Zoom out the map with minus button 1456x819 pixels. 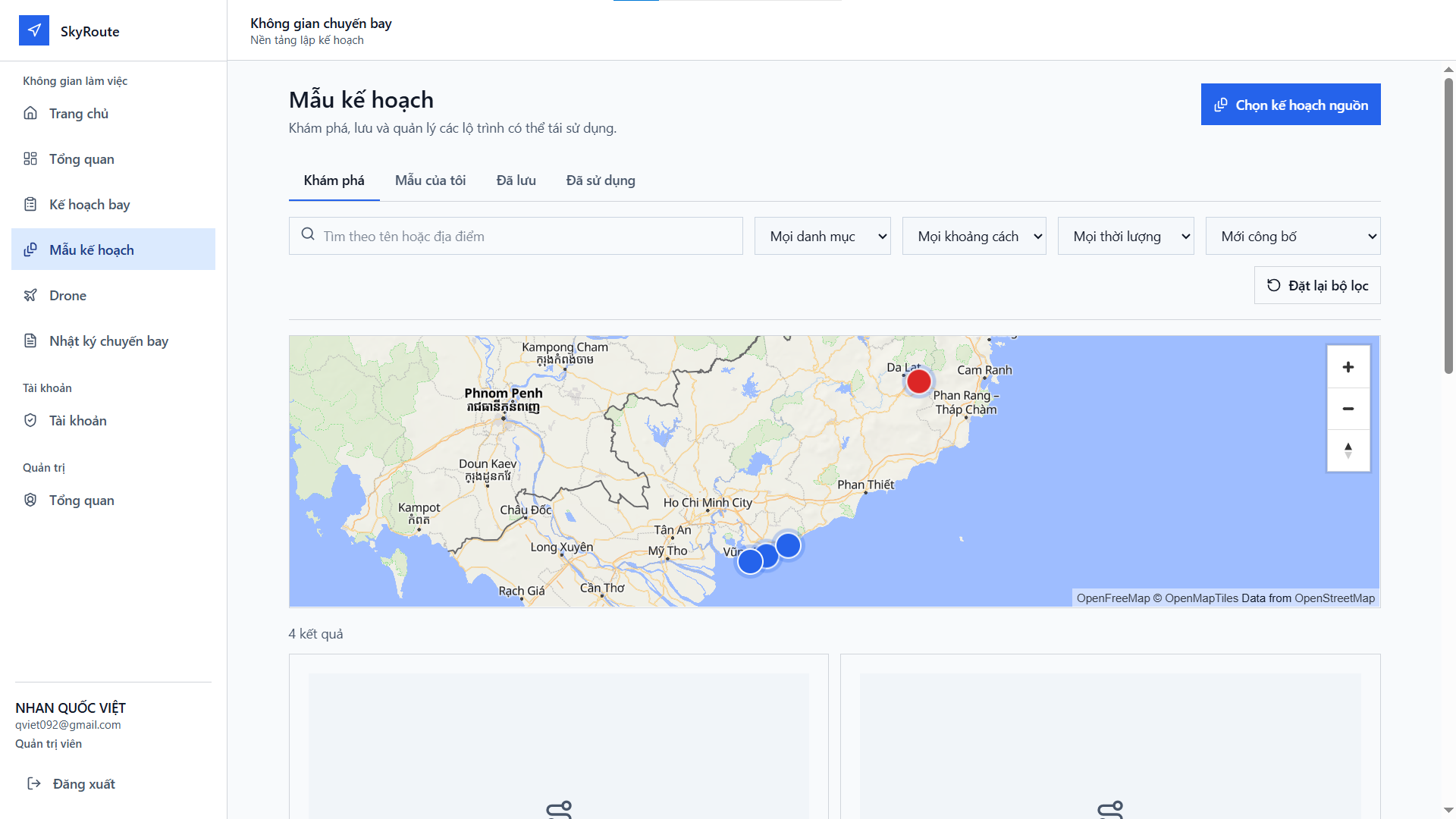1348,409
